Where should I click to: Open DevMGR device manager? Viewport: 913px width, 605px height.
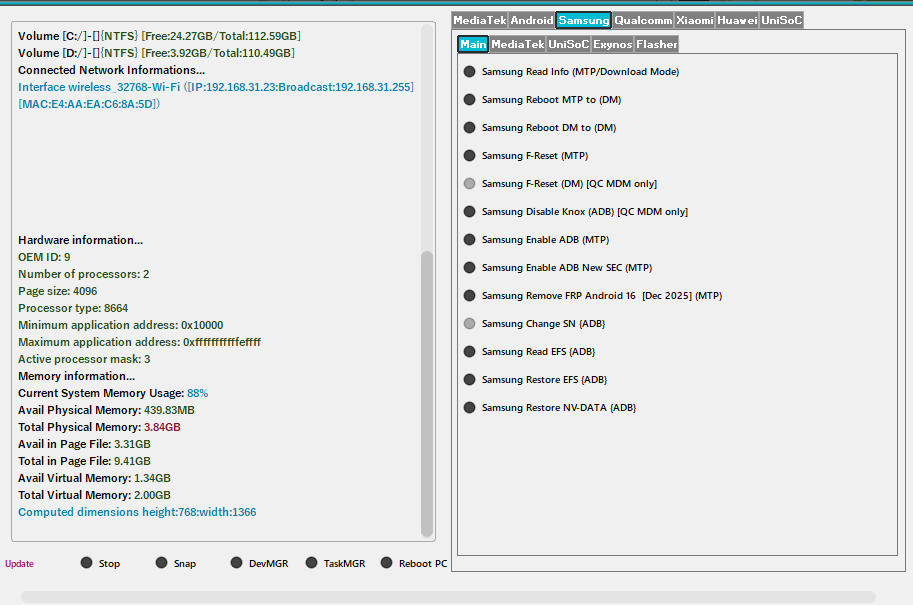(x=237, y=563)
